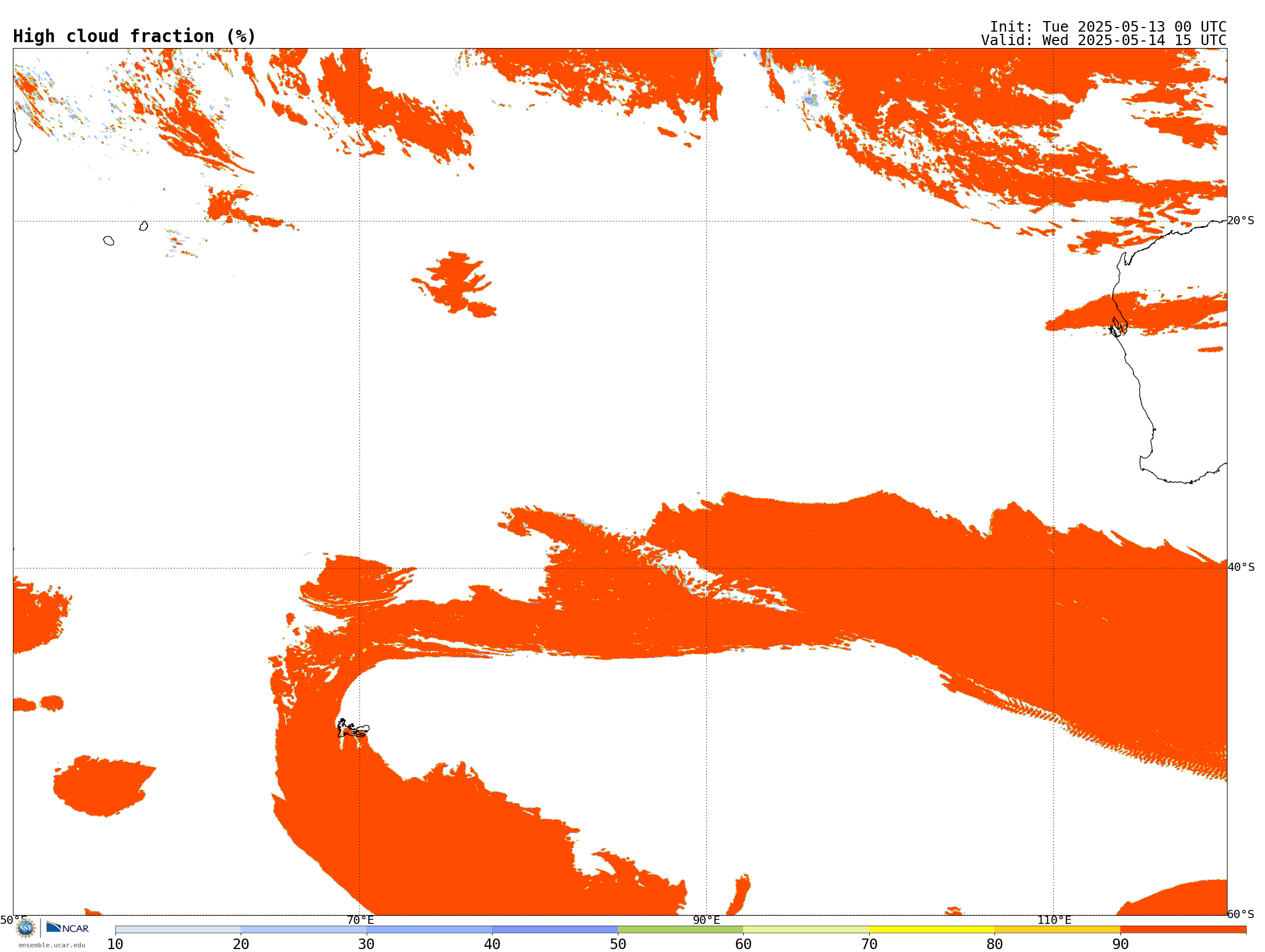Pick the 40–50 periwinkle colorbar segment
Viewport: 1265px width, 952px height.
[555, 930]
